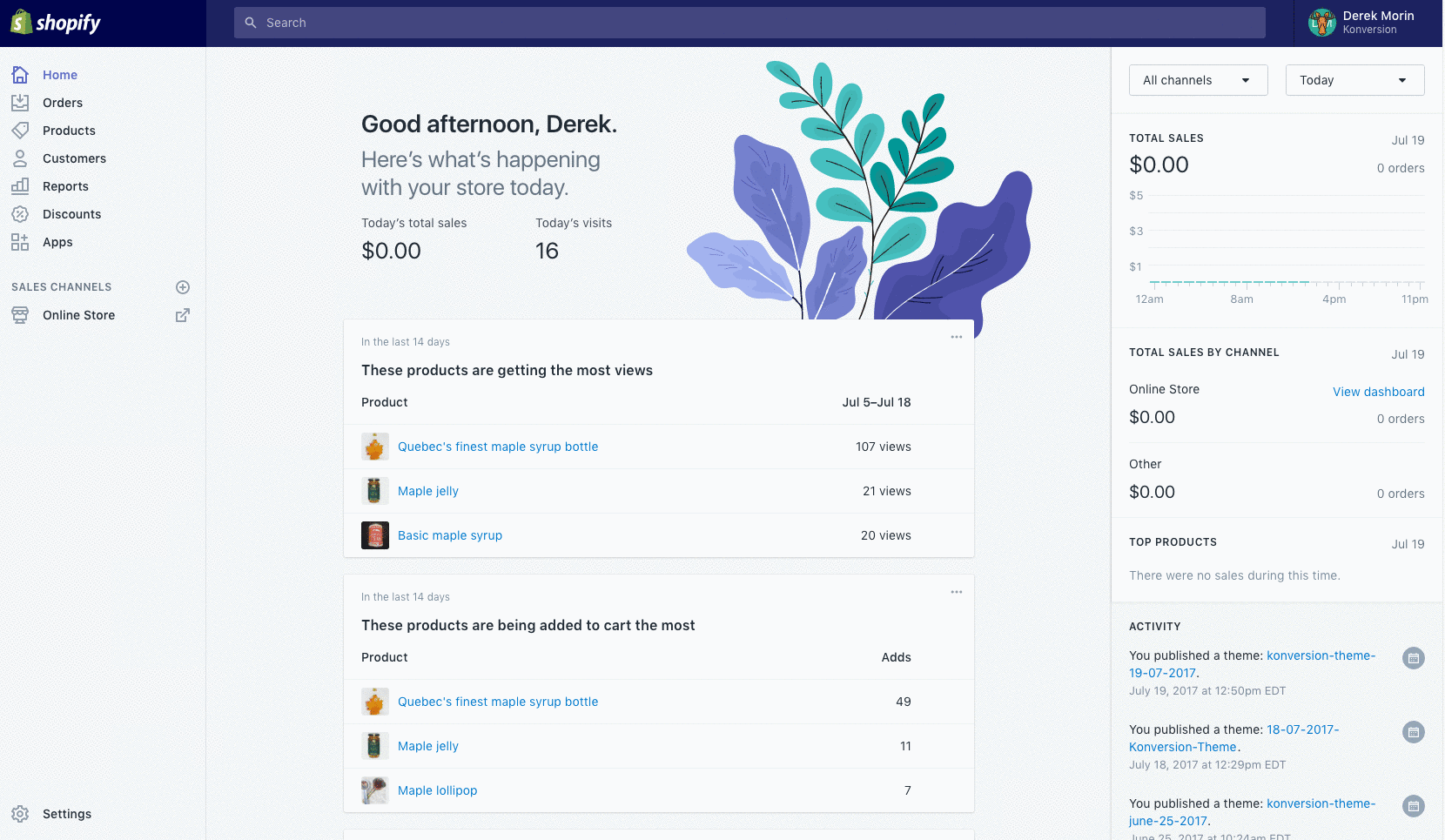The width and height of the screenshot is (1445, 840).
Task: Click activity icon for konversion-theme-19-07-2017
Action: point(1414,658)
